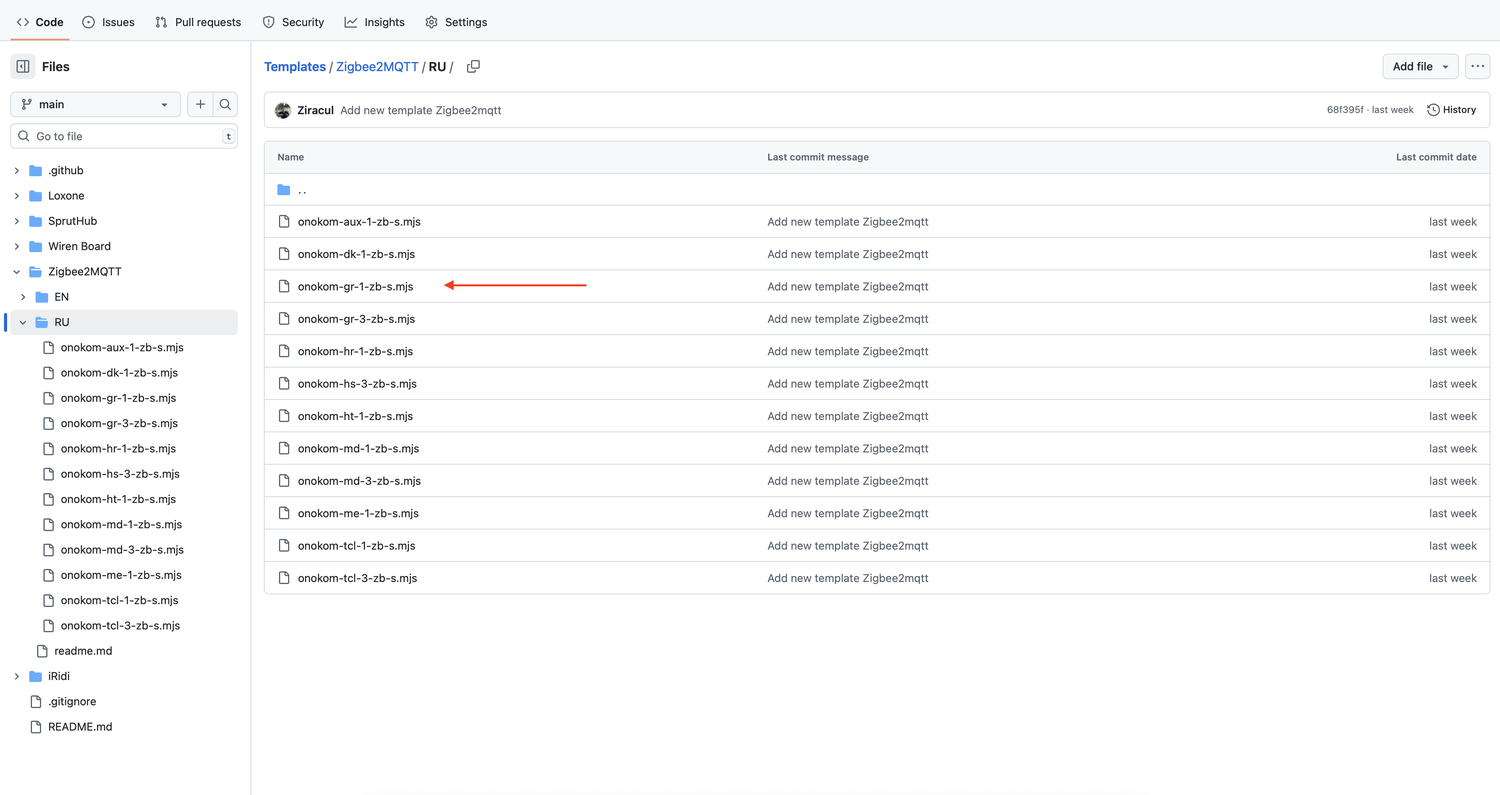Click the search magnifier icon beside branch
The height and width of the screenshot is (795, 1500).
[226, 104]
